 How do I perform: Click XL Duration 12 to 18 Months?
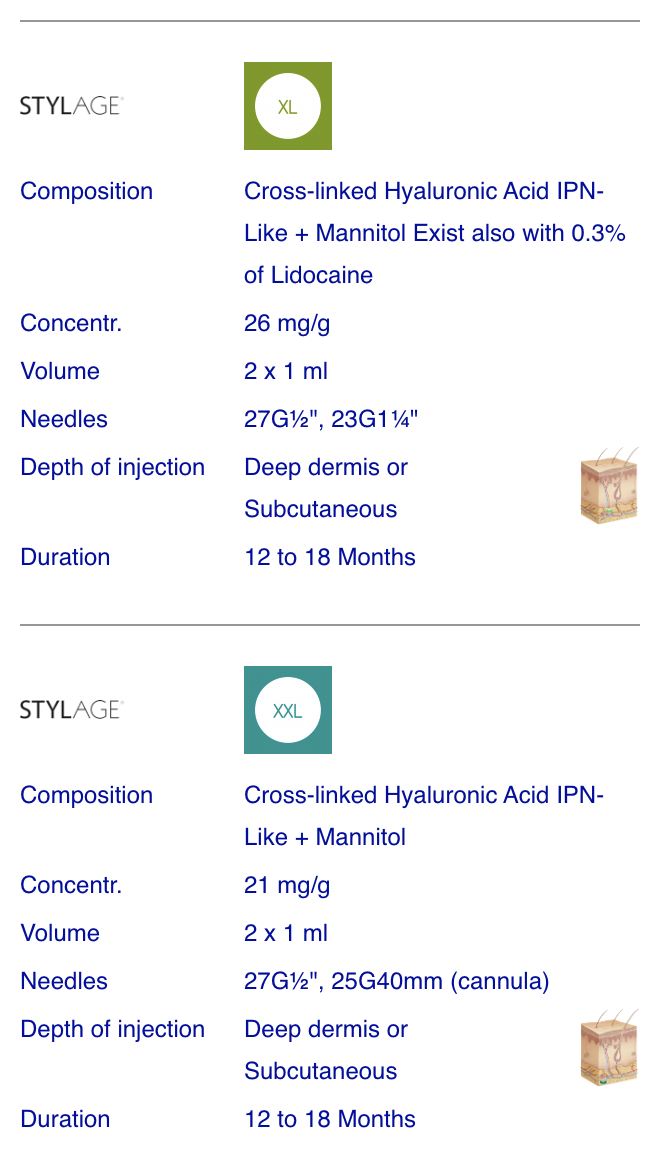[330, 558]
